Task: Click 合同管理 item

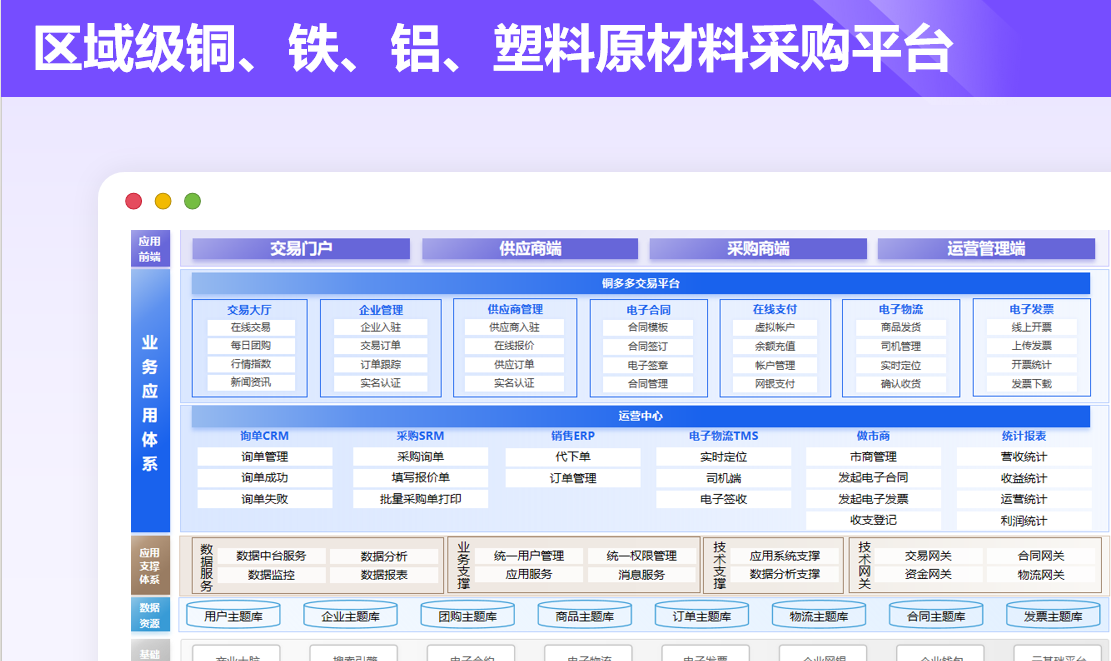Action: pyautogui.click(x=648, y=384)
